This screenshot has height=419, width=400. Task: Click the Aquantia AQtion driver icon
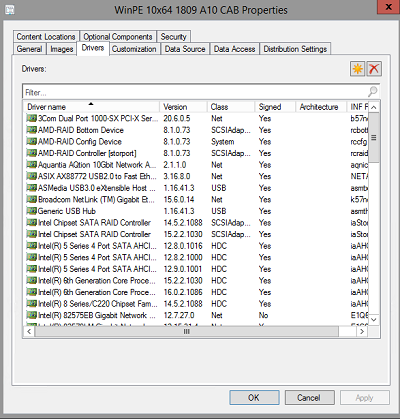tap(31, 165)
